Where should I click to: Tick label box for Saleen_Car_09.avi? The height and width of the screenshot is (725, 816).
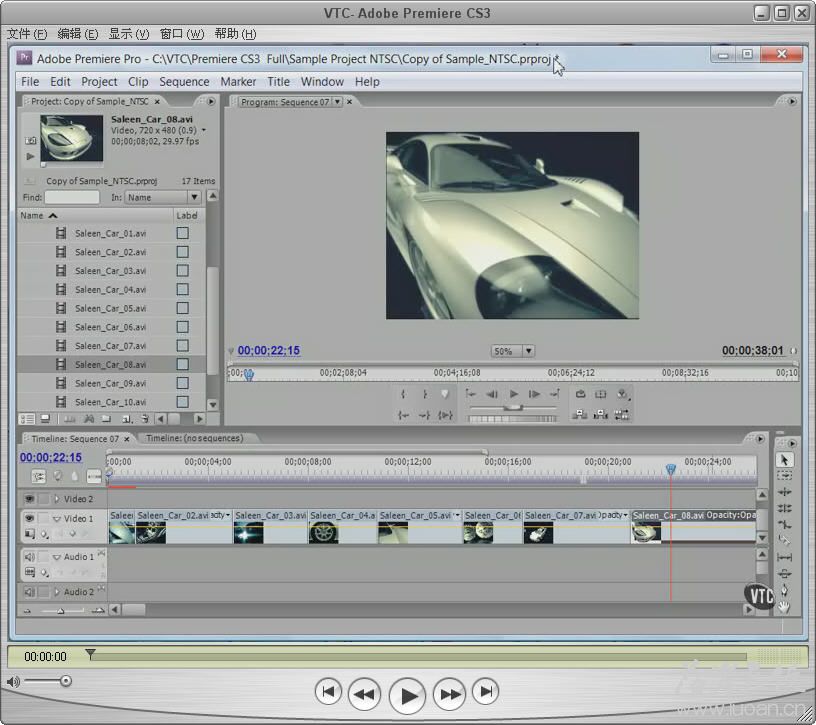pyautogui.click(x=182, y=383)
